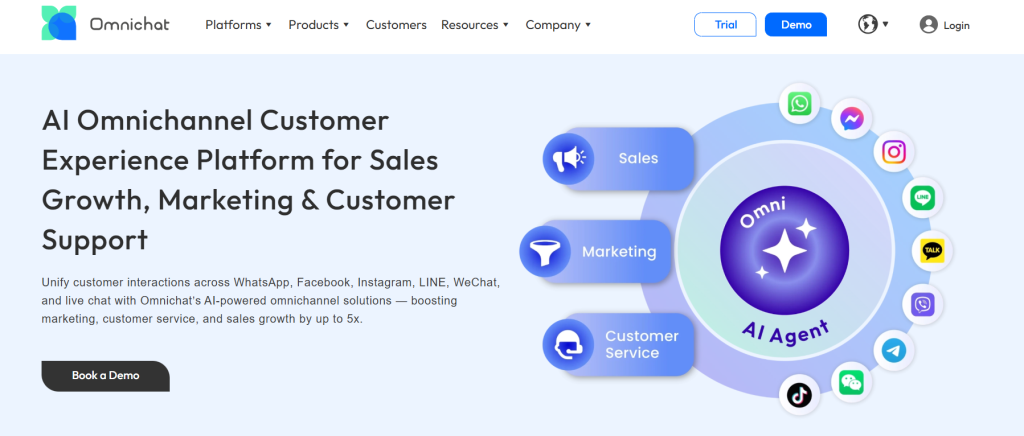Image resolution: width=1024 pixels, height=436 pixels.
Task: Click the WeChat channel icon
Action: 851,381
